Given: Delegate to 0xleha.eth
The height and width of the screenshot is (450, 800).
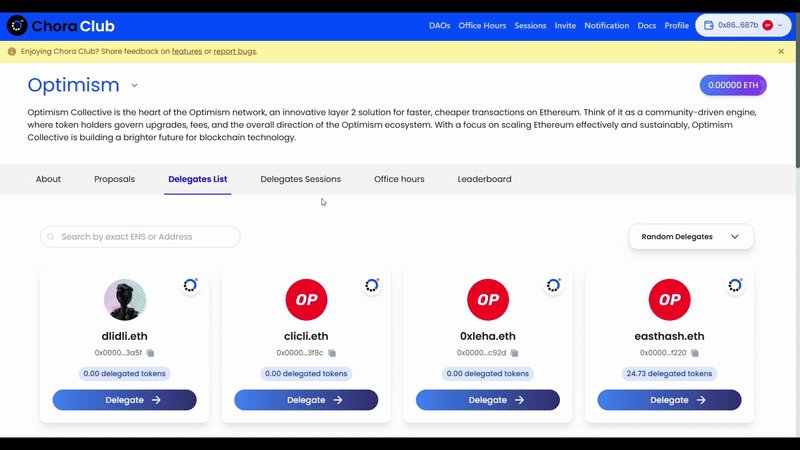Looking at the screenshot, I should [x=488, y=400].
